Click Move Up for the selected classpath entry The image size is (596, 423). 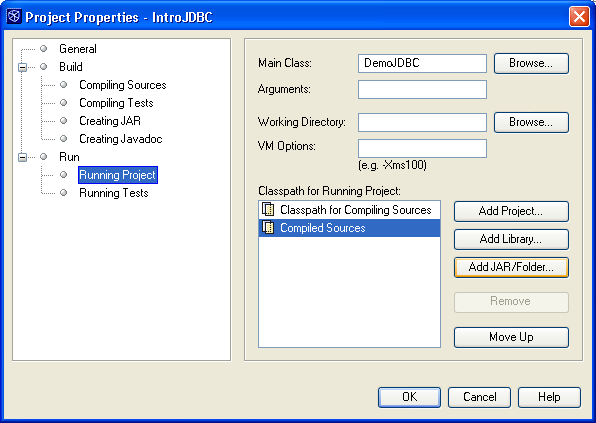pyautogui.click(x=511, y=337)
